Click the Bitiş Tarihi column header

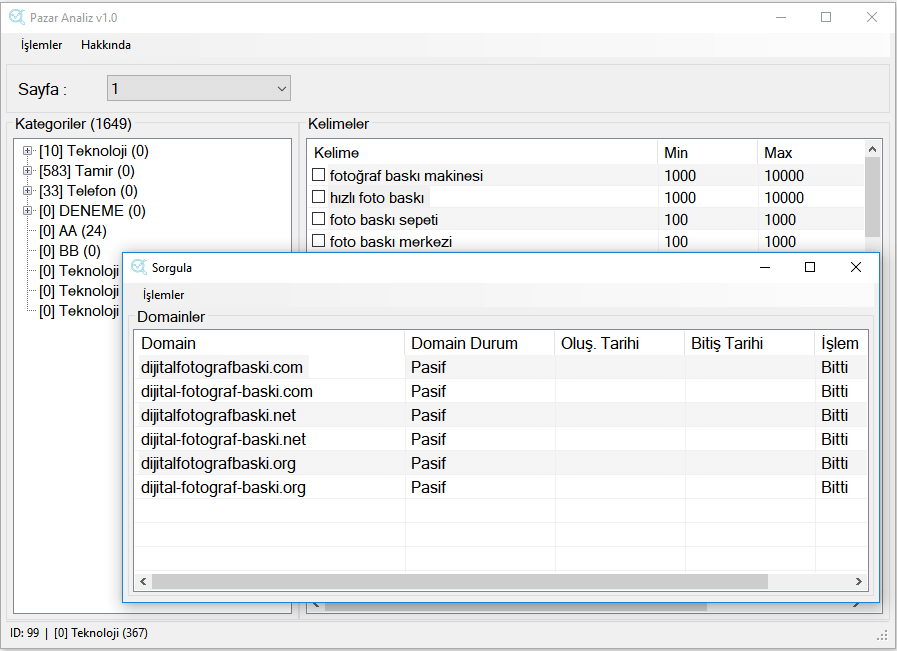tap(749, 343)
